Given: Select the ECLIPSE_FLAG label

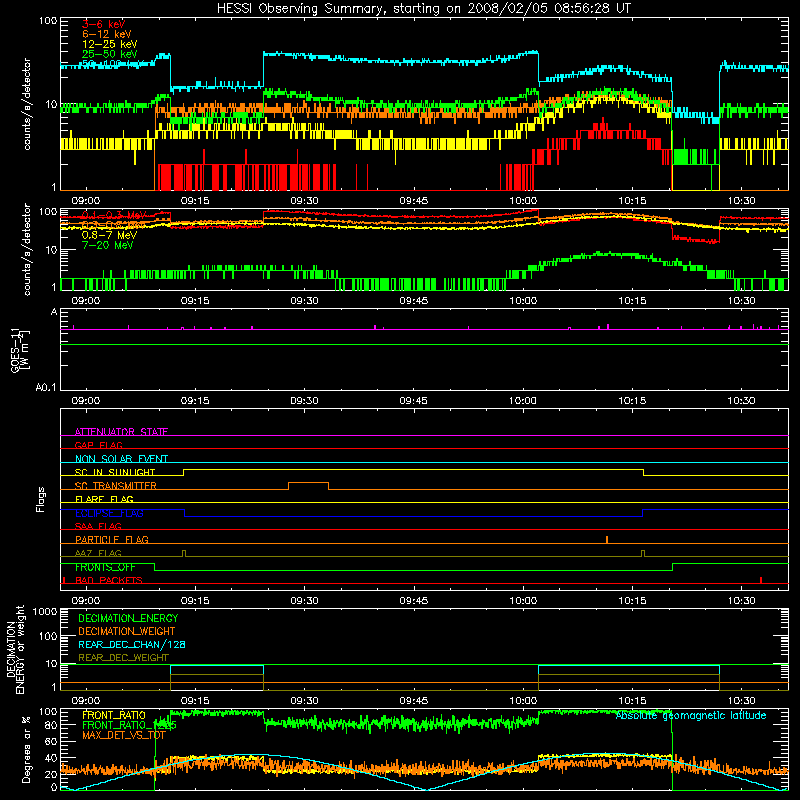Looking at the screenshot, I should (x=109, y=513).
